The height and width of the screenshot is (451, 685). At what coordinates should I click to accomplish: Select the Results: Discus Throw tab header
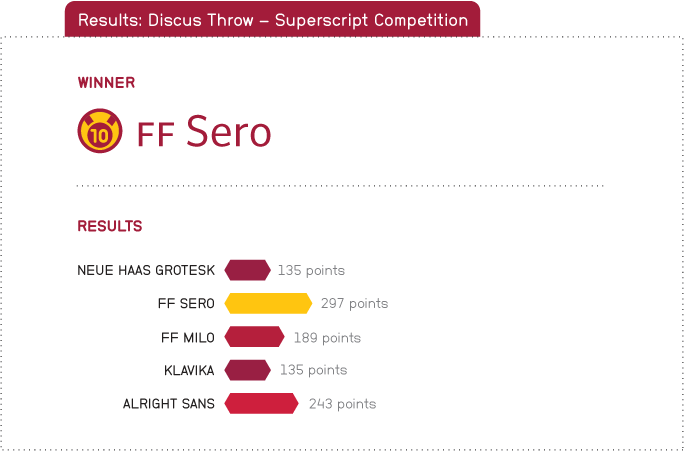pos(273,20)
